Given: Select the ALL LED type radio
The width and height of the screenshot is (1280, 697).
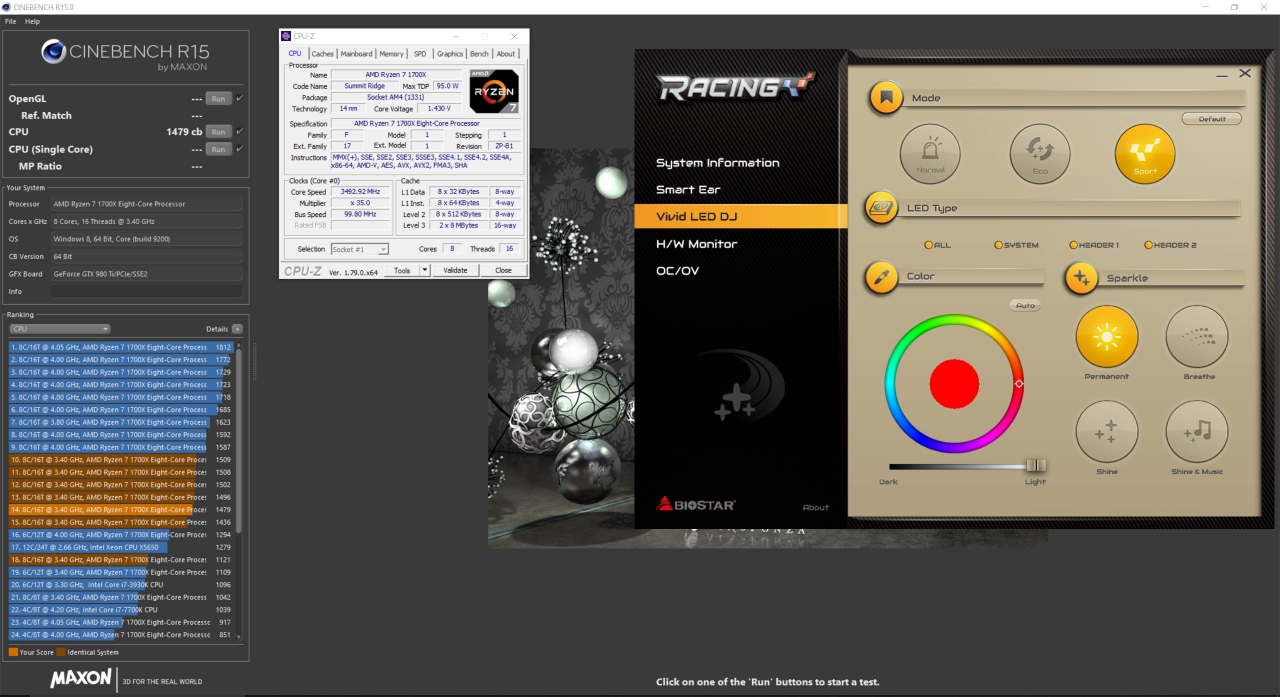Looking at the screenshot, I should pos(929,245).
